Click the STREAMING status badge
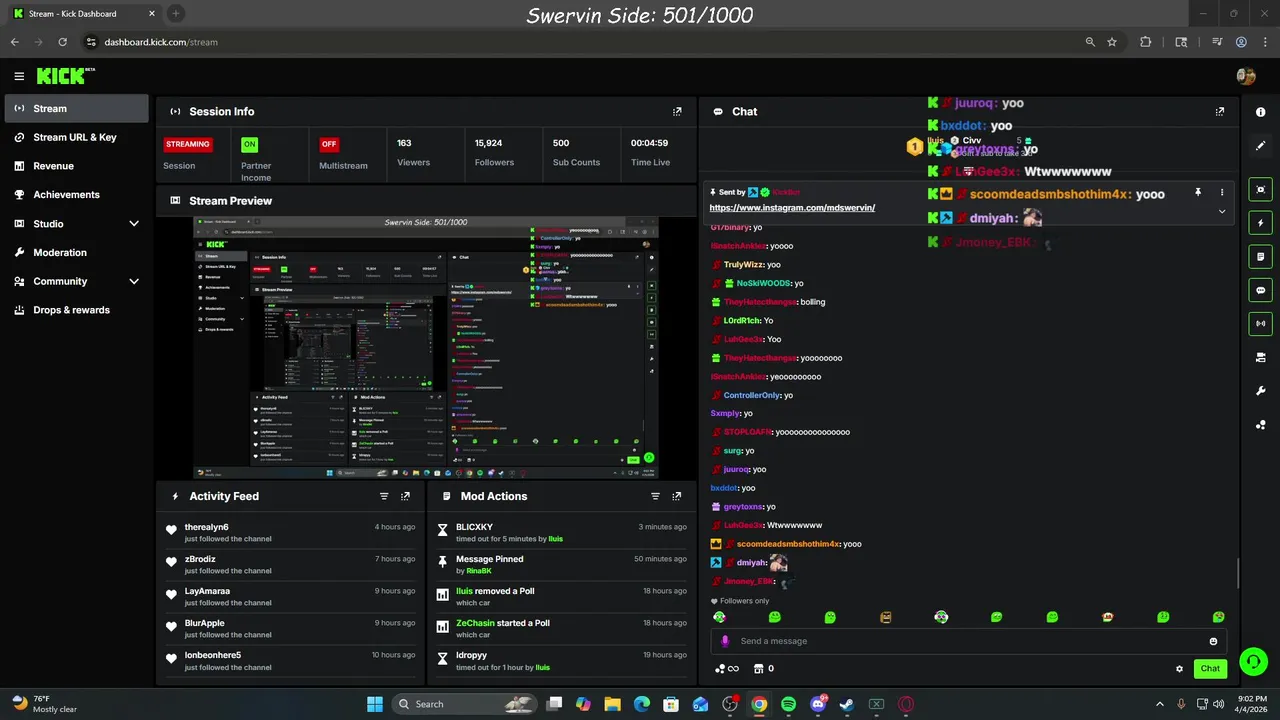 [188, 144]
